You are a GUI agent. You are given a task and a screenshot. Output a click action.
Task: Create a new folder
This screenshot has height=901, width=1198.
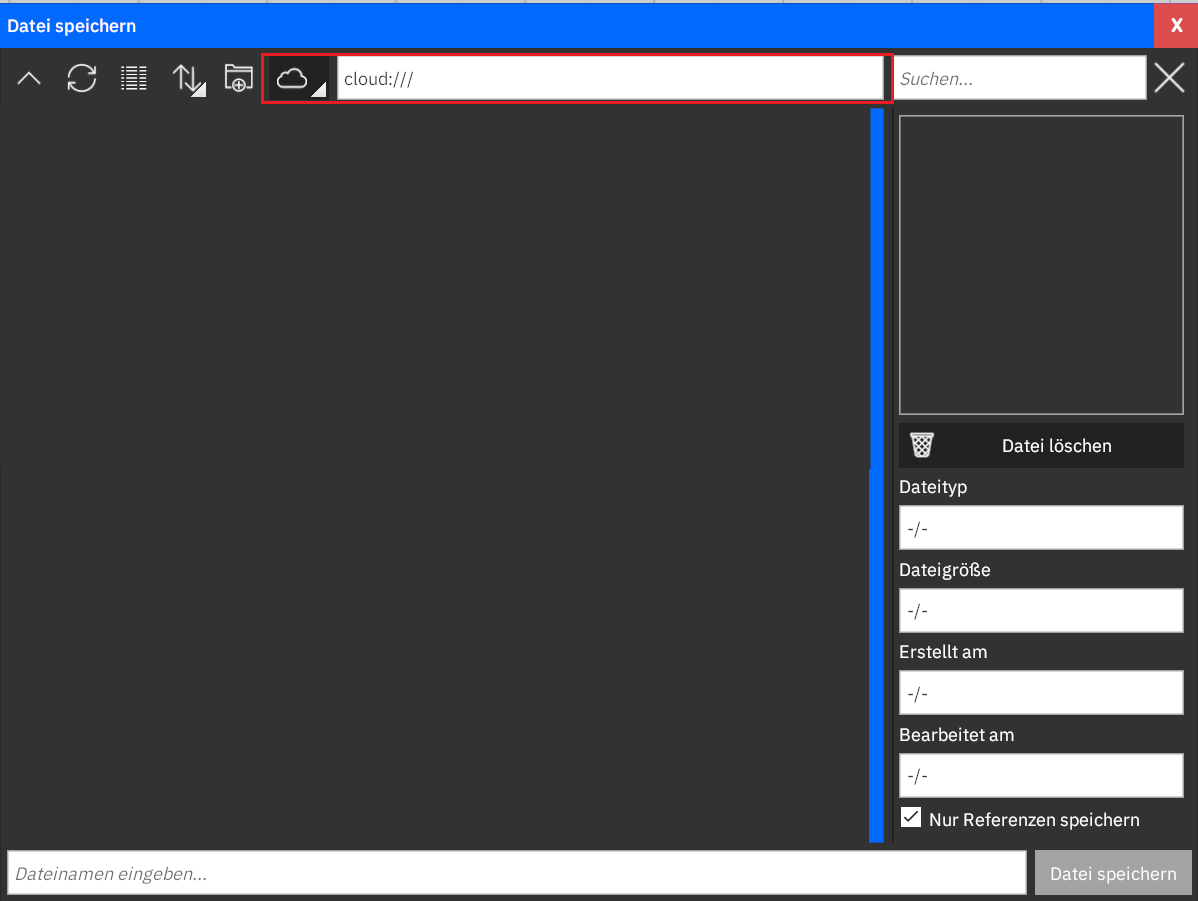238,78
